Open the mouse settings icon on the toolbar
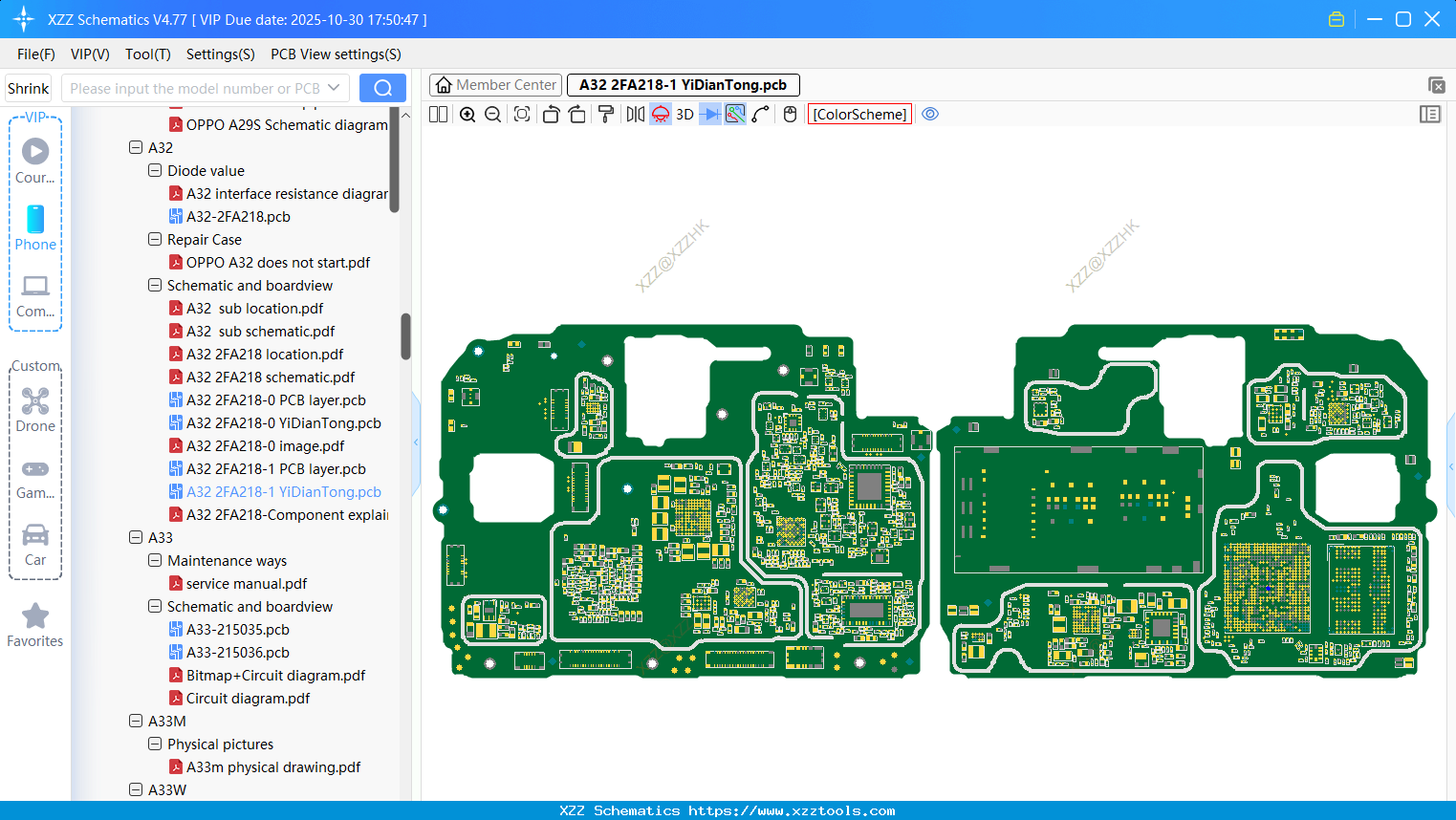The image size is (1456, 820). coord(789,114)
